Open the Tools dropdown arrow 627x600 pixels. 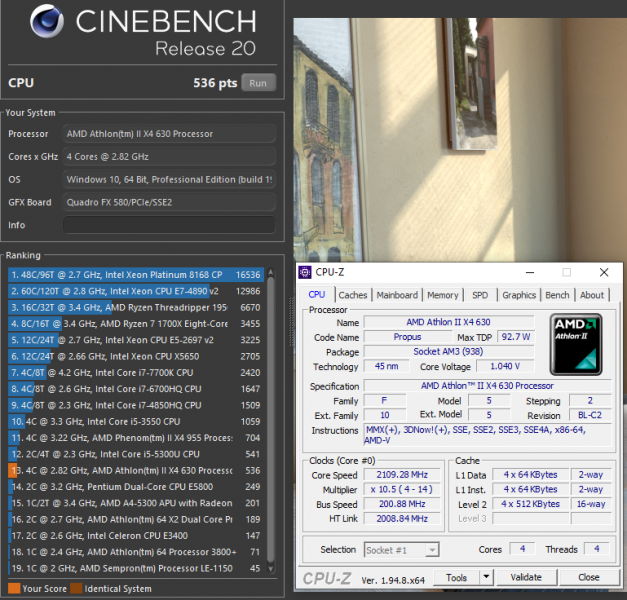(486, 578)
